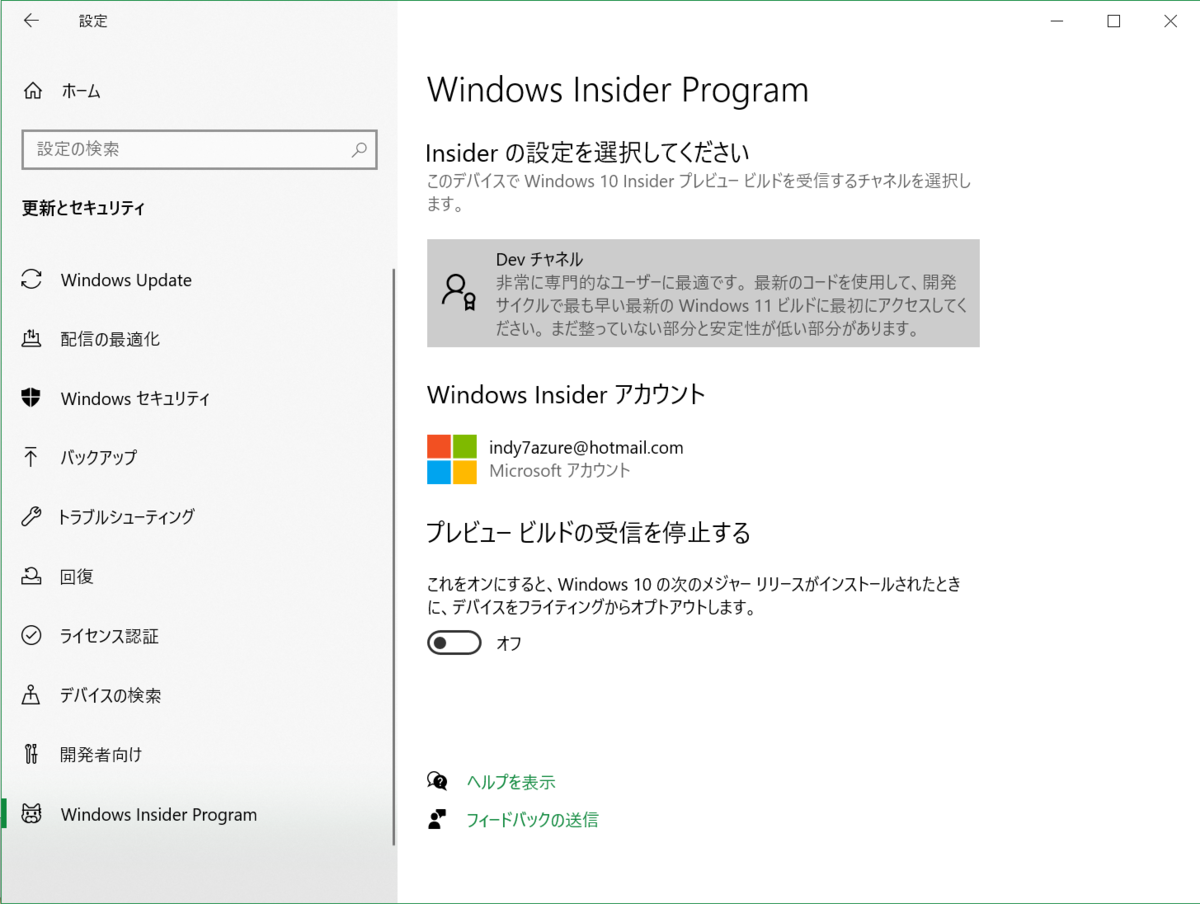Click the デバイスの検索 locator icon
Image resolution: width=1200 pixels, height=904 pixels.
coord(32,695)
